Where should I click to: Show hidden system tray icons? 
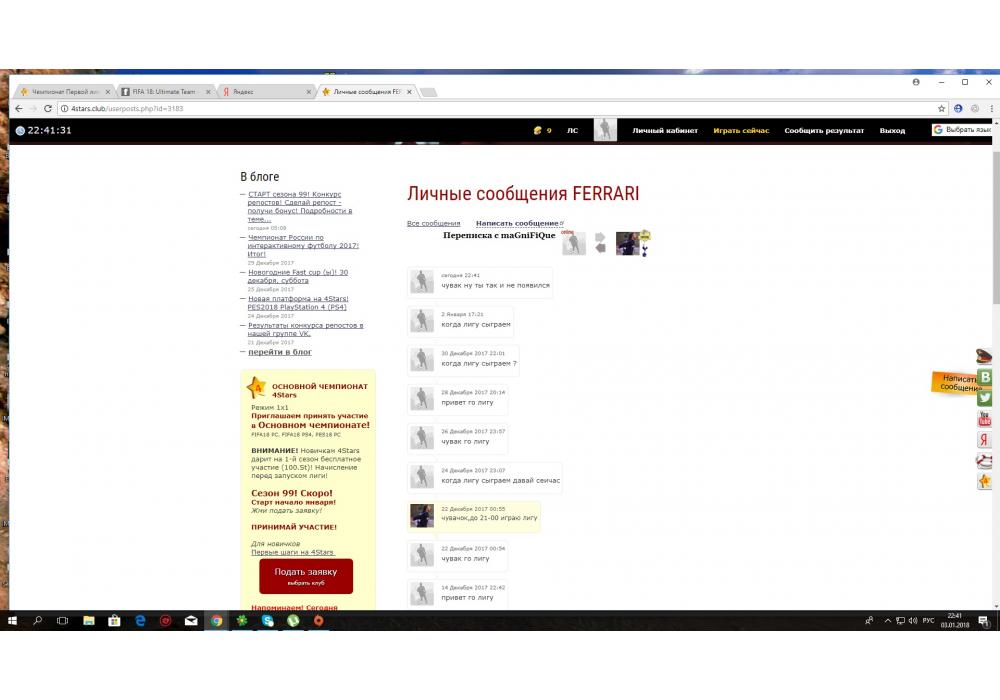[887, 621]
